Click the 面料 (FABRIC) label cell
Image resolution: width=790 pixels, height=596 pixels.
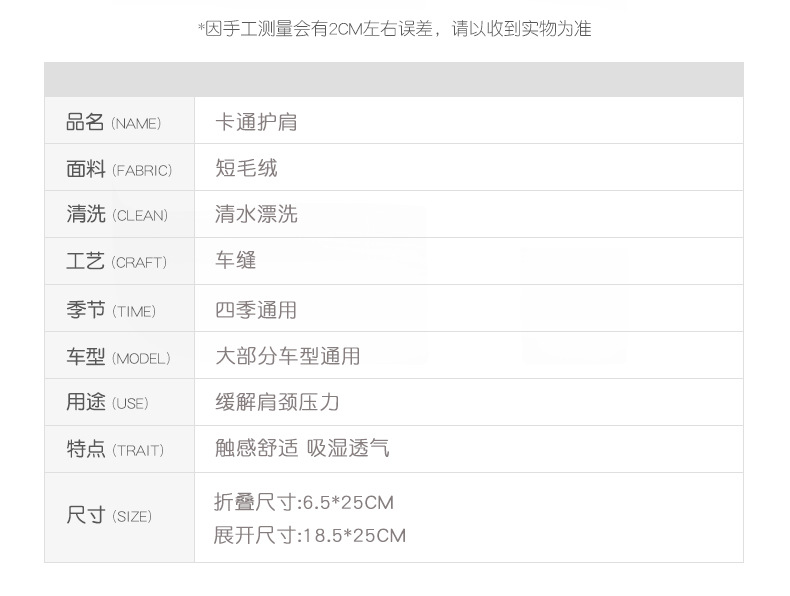pos(119,167)
